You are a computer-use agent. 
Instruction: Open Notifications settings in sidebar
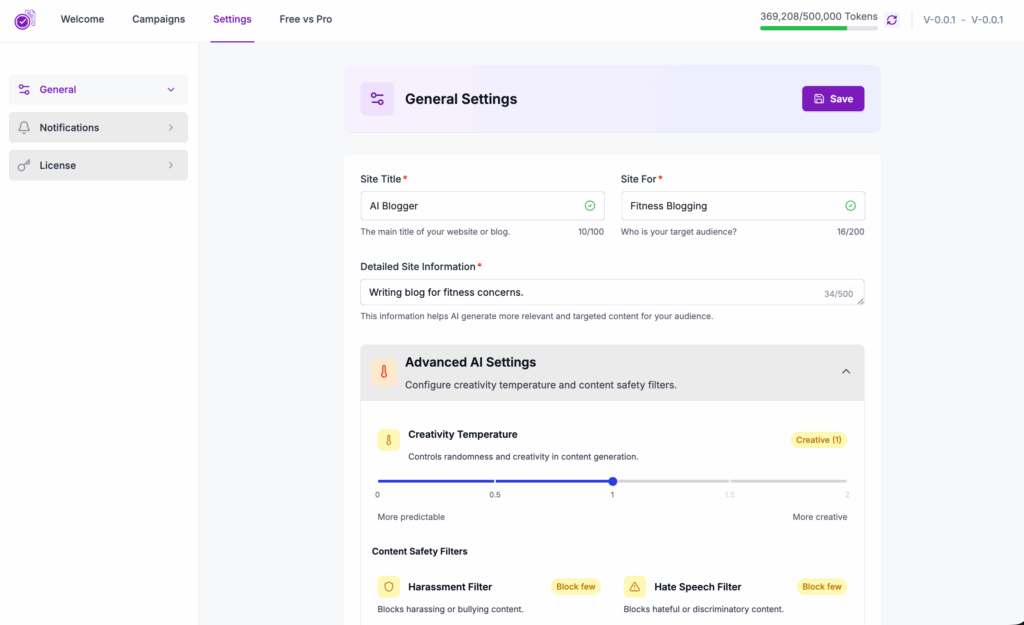[99, 127]
